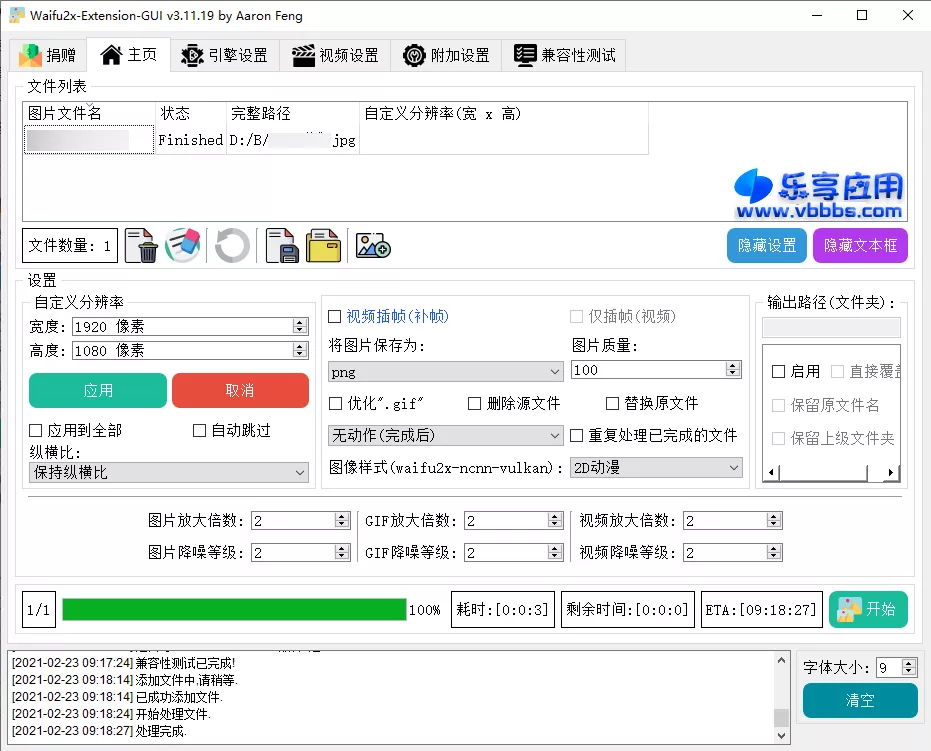Enable the 启用 checkbox in output path panel
This screenshot has width=931, height=751.
(781, 372)
